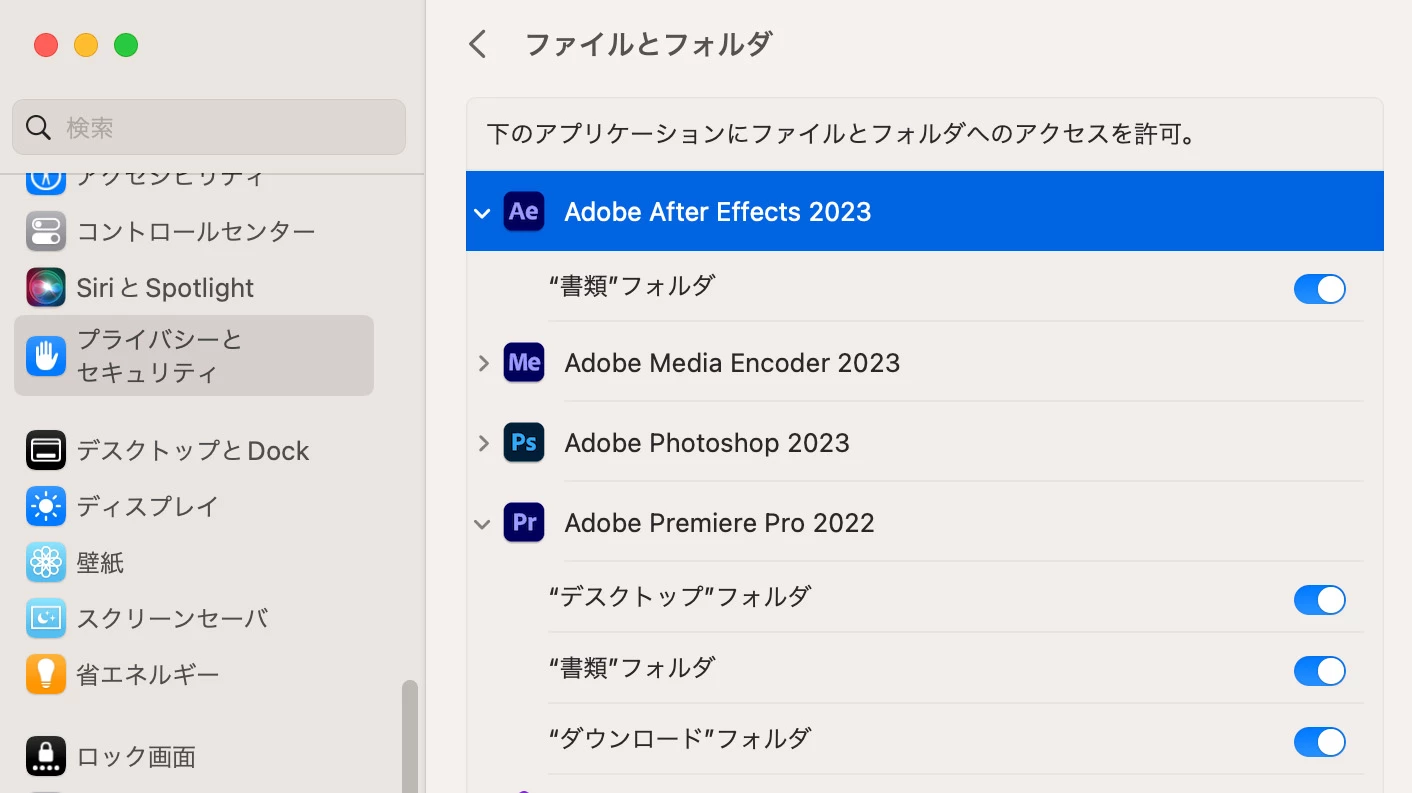Expand the Adobe Photoshop 2023 row

[x=484, y=443]
